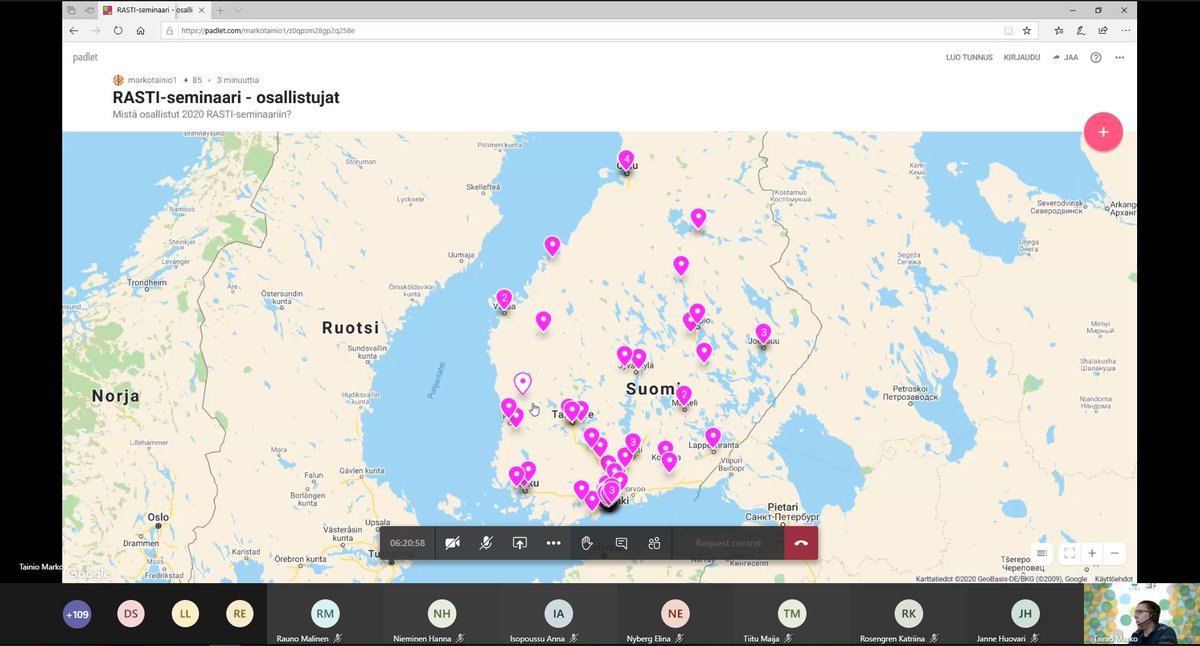
Task: Share the padlet with JAA
Action: click(x=1065, y=57)
